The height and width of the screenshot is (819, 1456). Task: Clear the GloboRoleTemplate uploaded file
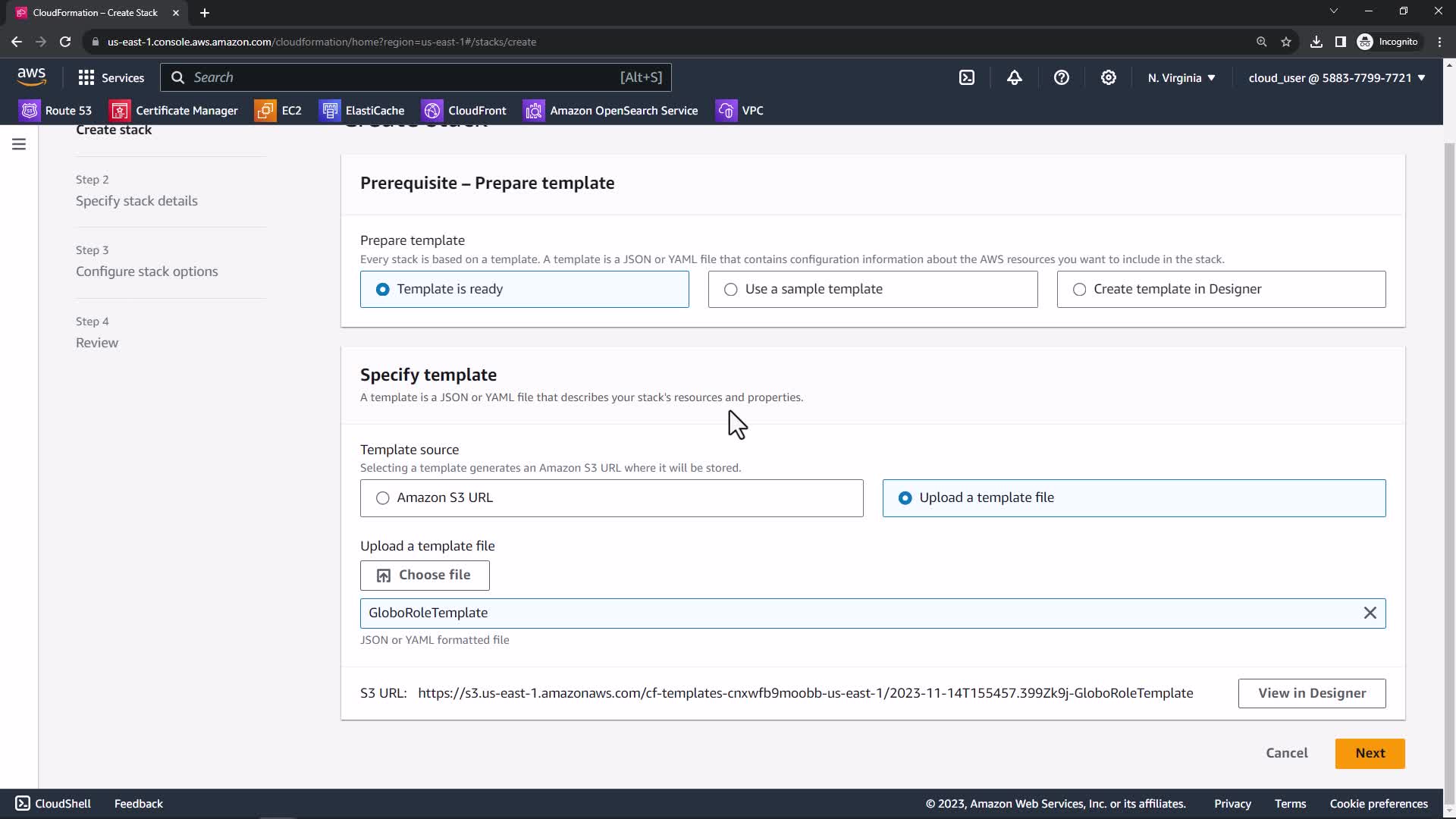[1370, 613]
